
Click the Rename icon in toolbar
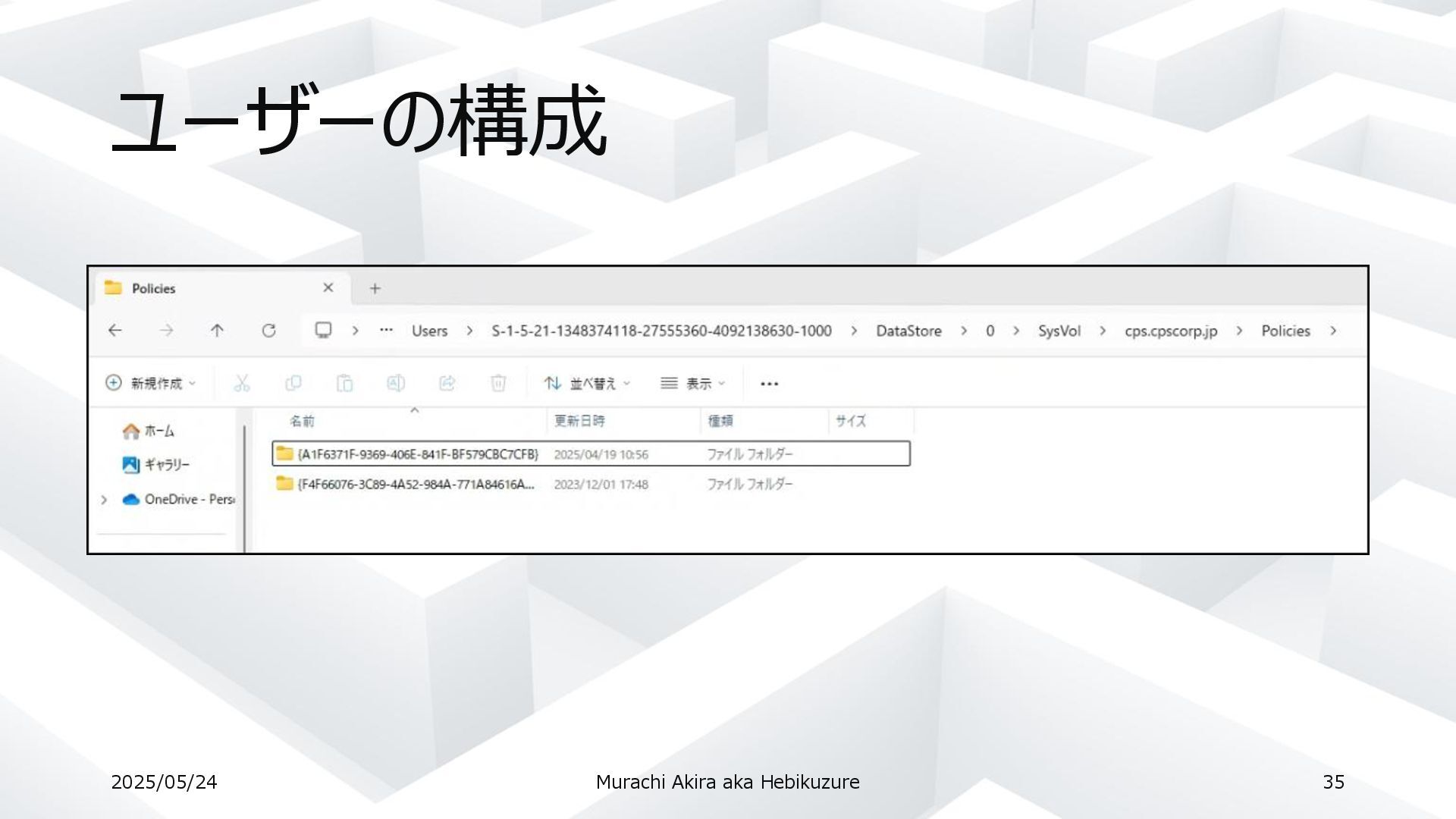395,384
